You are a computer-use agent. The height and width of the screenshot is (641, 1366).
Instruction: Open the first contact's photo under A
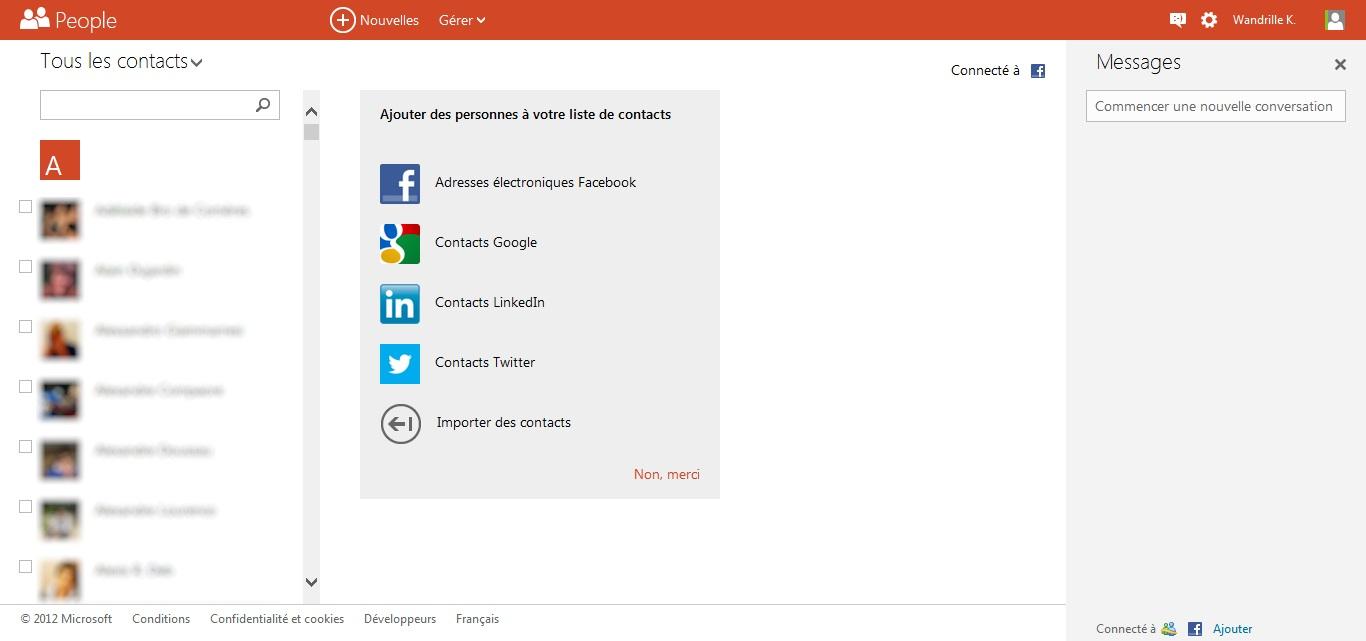(60, 220)
